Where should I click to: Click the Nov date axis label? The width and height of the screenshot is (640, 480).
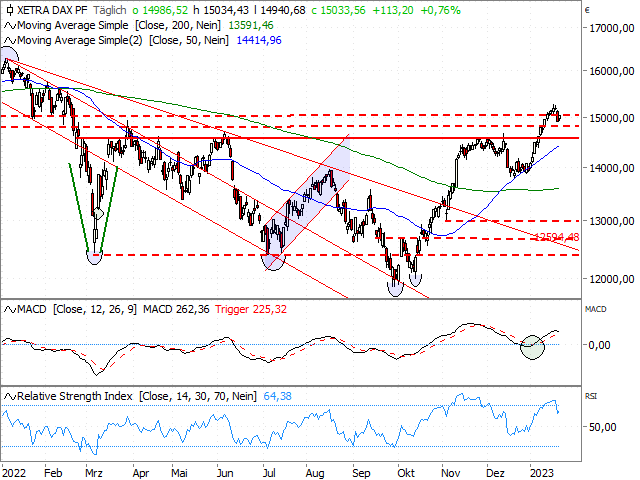(450, 473)
